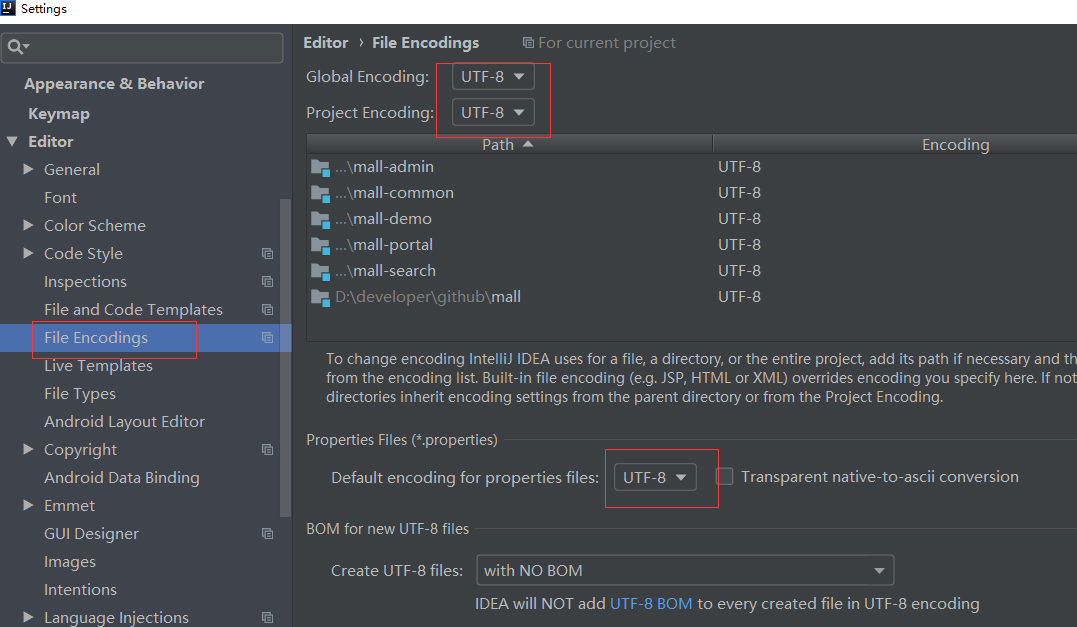Click the search magnifier icon in settings
The image size is (1077, 627).
tap(17, 47)
